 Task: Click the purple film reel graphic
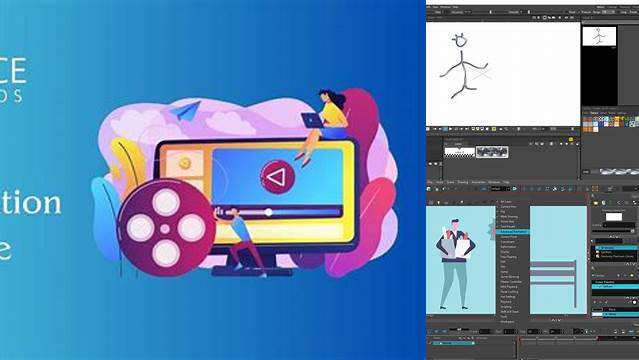(165, 228)
